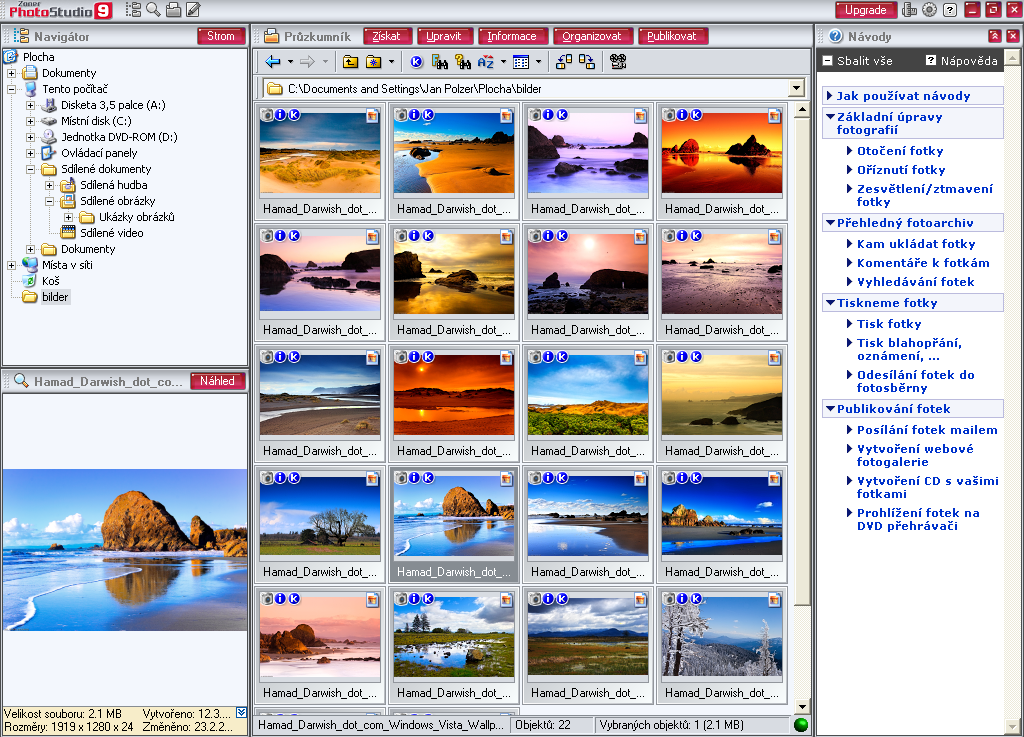Rotate photo right with toolbar icon
Viewport: 1024px width, 737px height.
tap(586, 61)
